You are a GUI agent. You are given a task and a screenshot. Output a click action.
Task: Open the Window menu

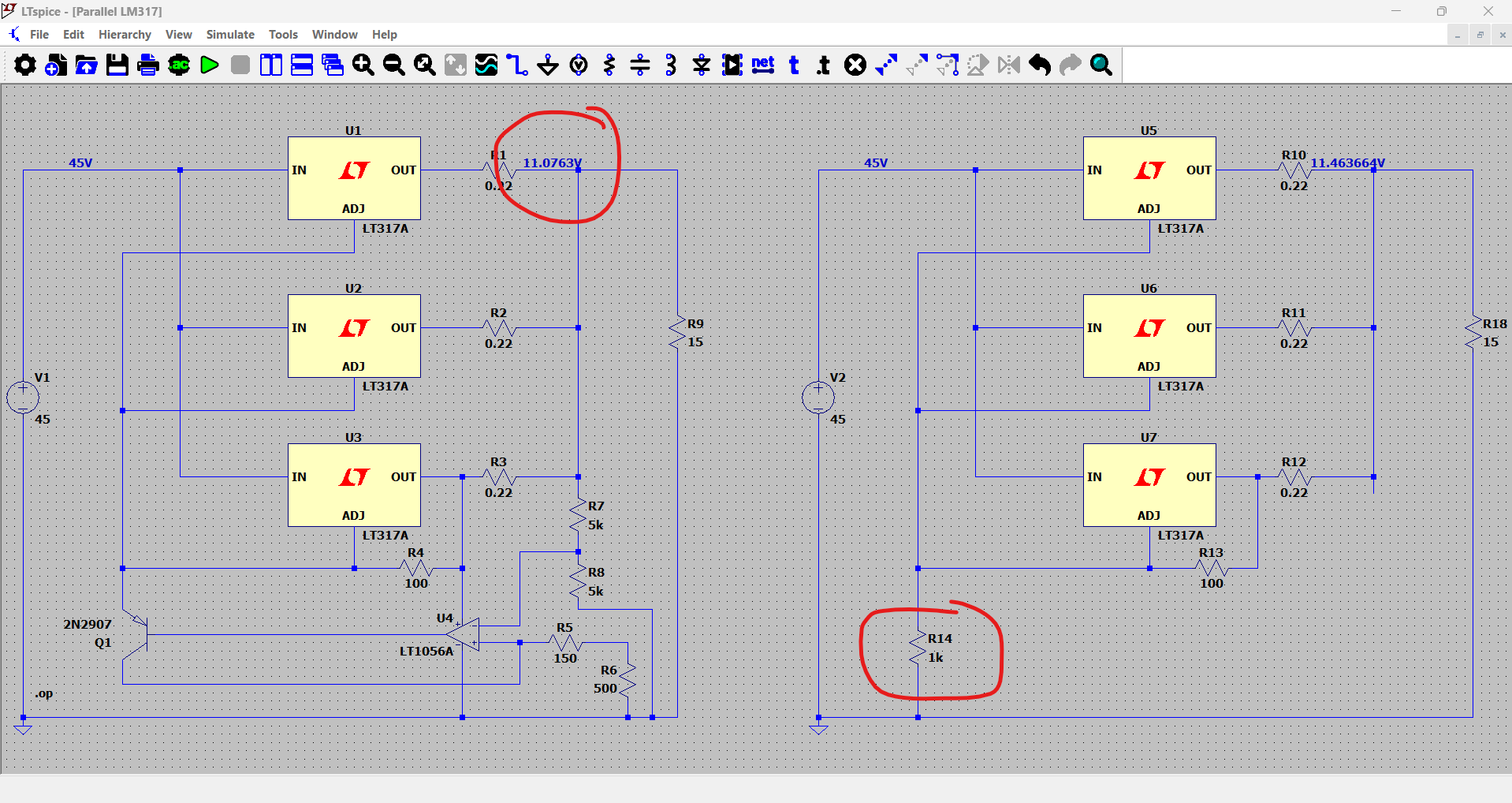(x=335, y=35)
